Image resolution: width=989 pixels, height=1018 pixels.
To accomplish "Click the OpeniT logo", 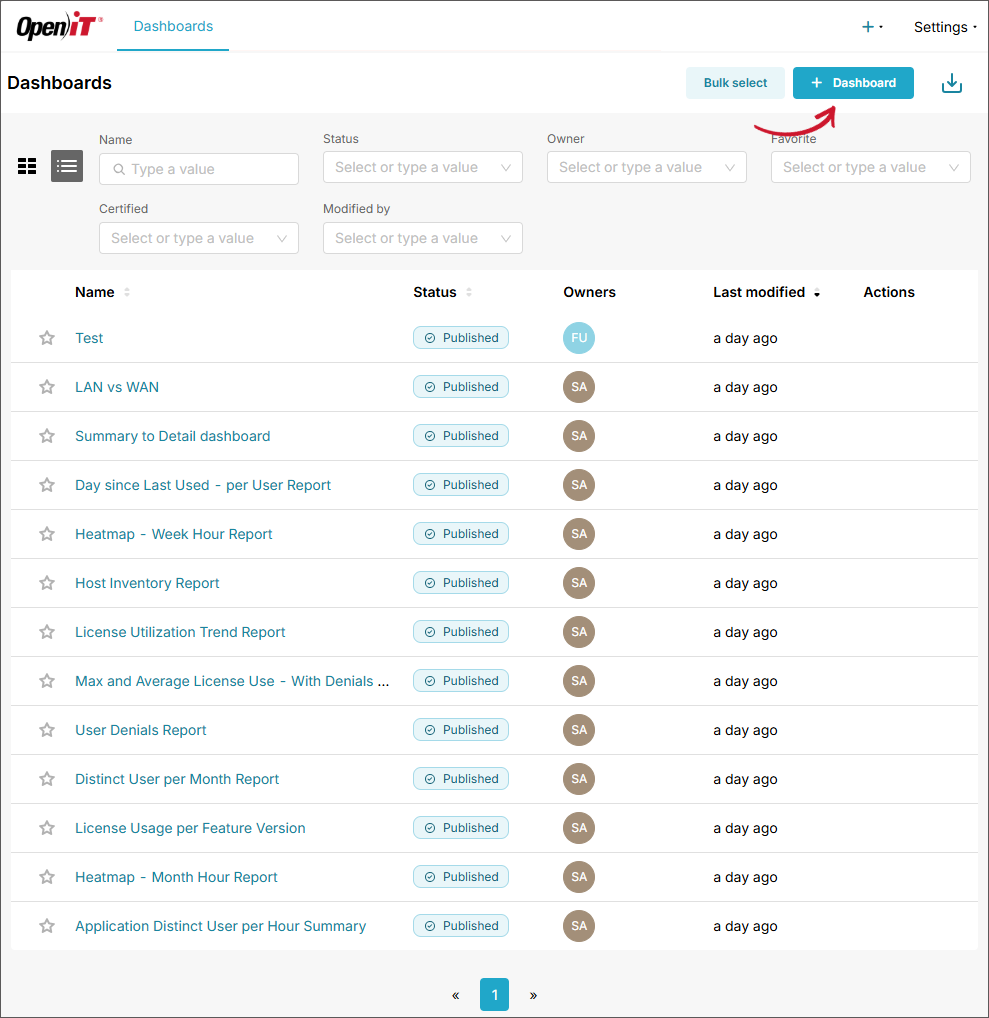I will [x=59, y=26].
